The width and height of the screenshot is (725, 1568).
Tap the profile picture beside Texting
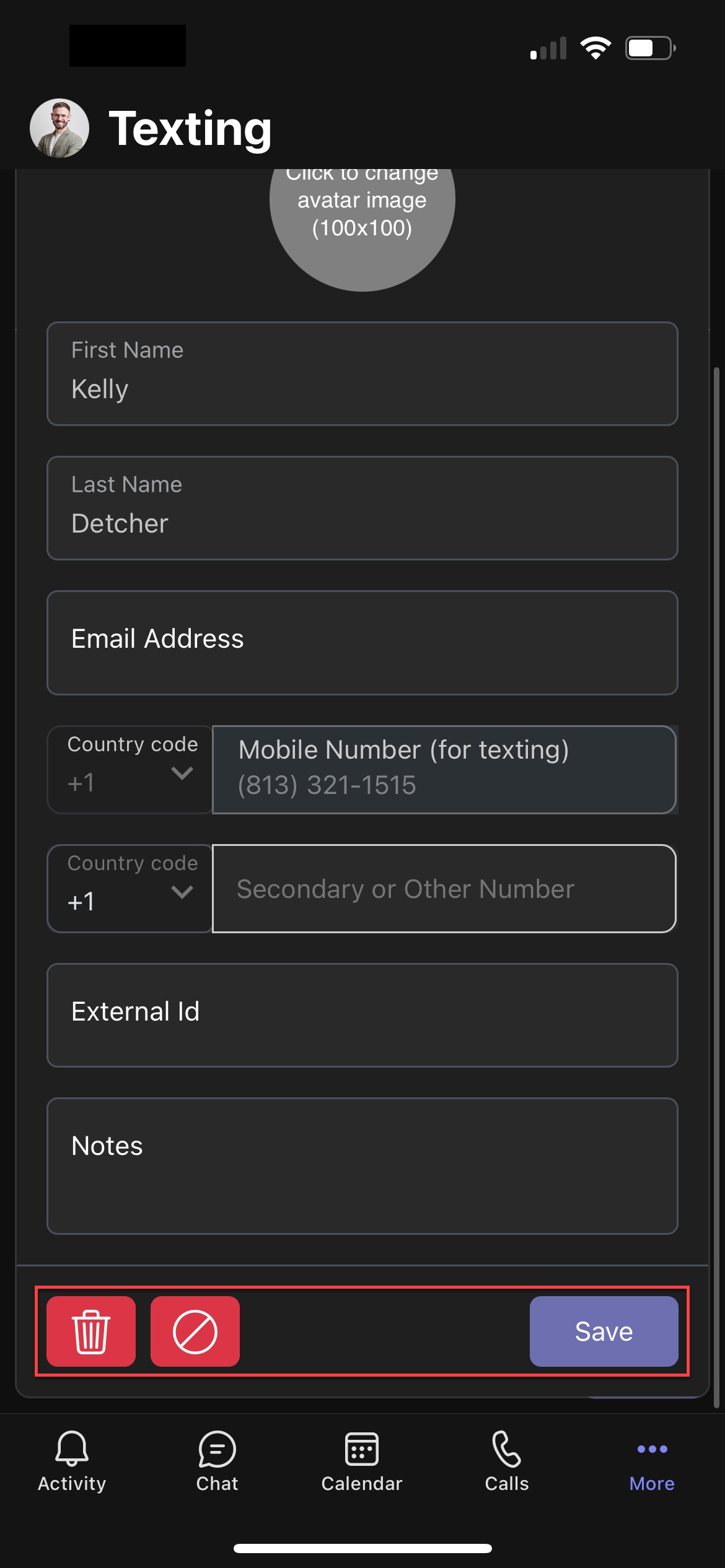tap(59, 128)
